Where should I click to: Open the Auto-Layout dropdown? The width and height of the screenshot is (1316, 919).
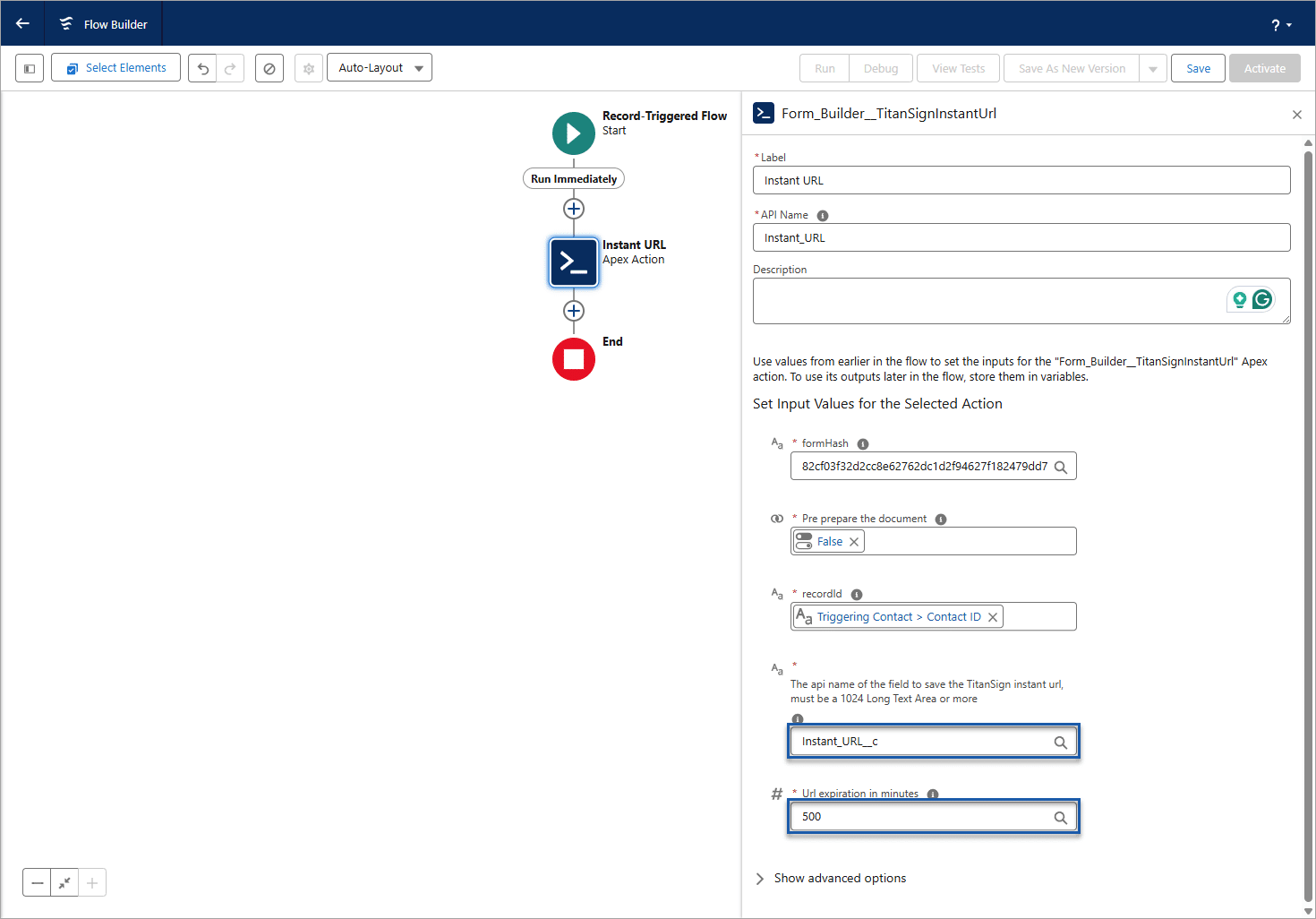click(x=380, y=68)
